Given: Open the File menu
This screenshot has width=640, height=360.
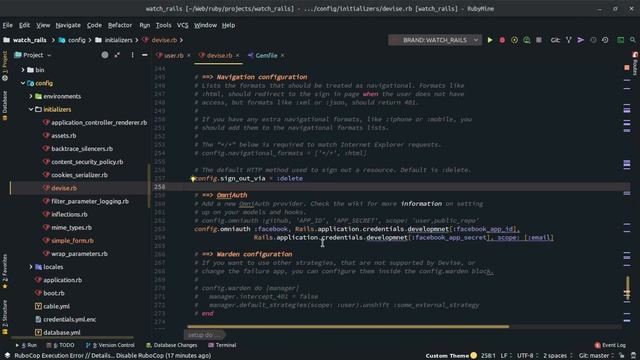Looking at the screenshot, I should click(7, 25).
